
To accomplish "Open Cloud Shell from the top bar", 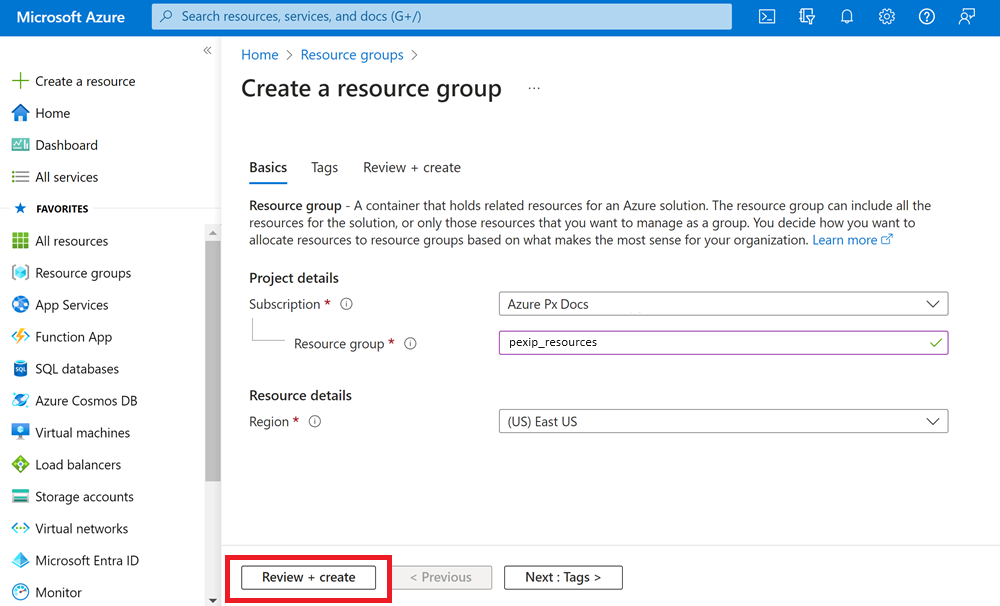I will coord(766,16).
